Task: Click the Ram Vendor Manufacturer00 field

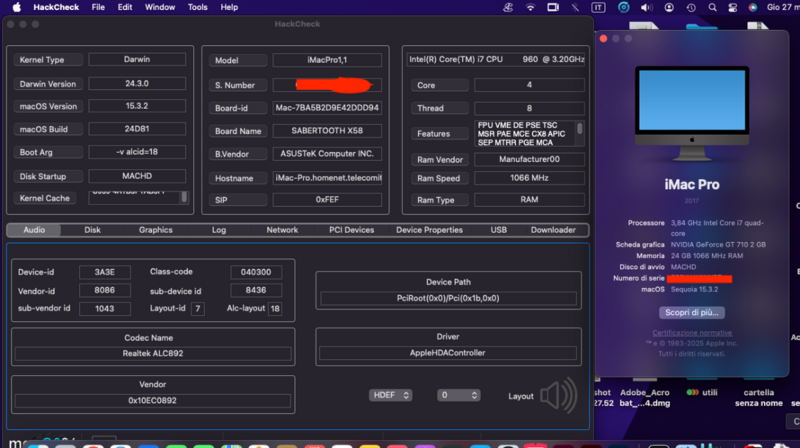Action: coord(529,159)
